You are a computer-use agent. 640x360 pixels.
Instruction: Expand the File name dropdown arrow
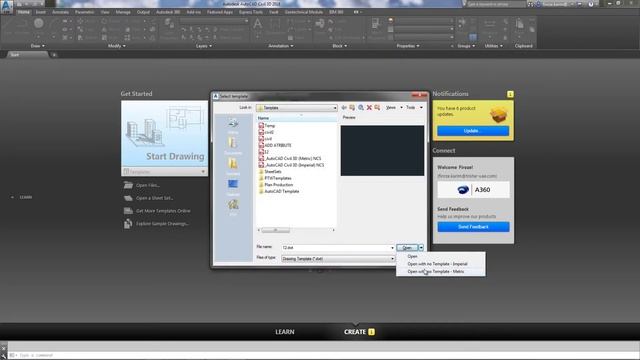[x=392, y=248]
